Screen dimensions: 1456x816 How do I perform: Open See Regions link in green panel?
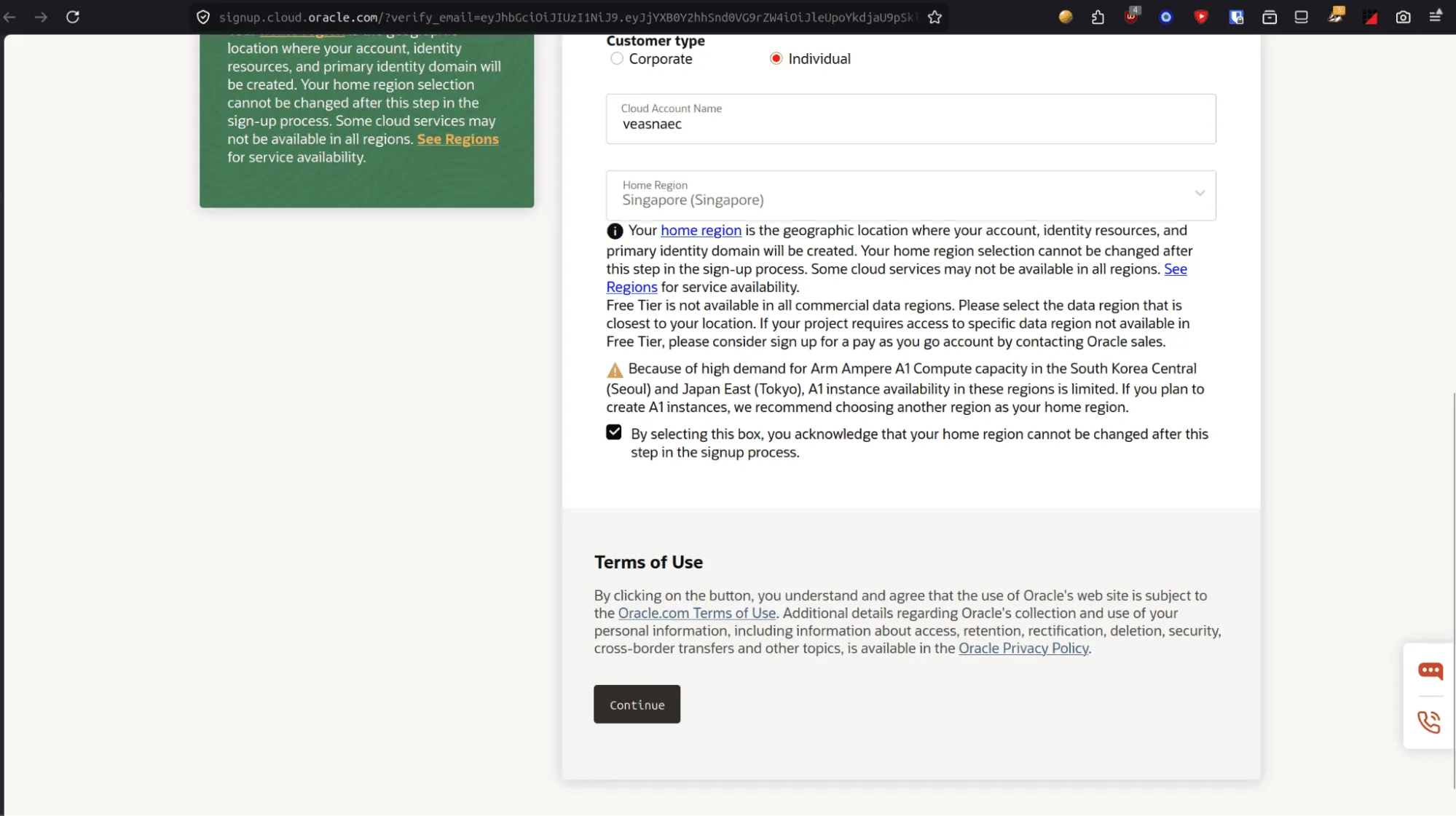(x=457, y=139)
